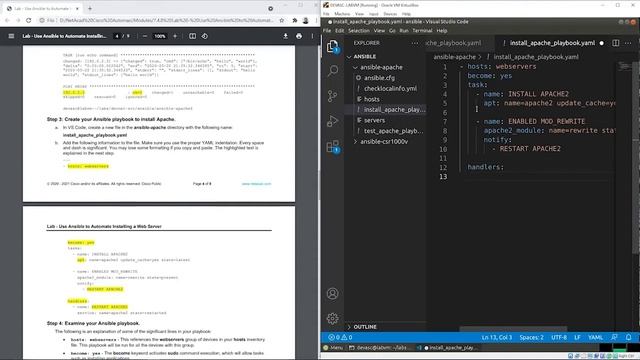
Task: Open the Source Control view
Action: [x=333, y=96]
